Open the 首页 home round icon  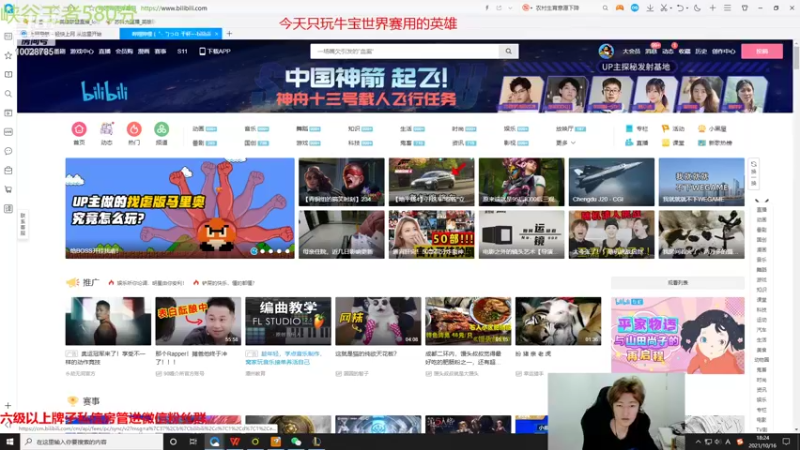(79, 129)
